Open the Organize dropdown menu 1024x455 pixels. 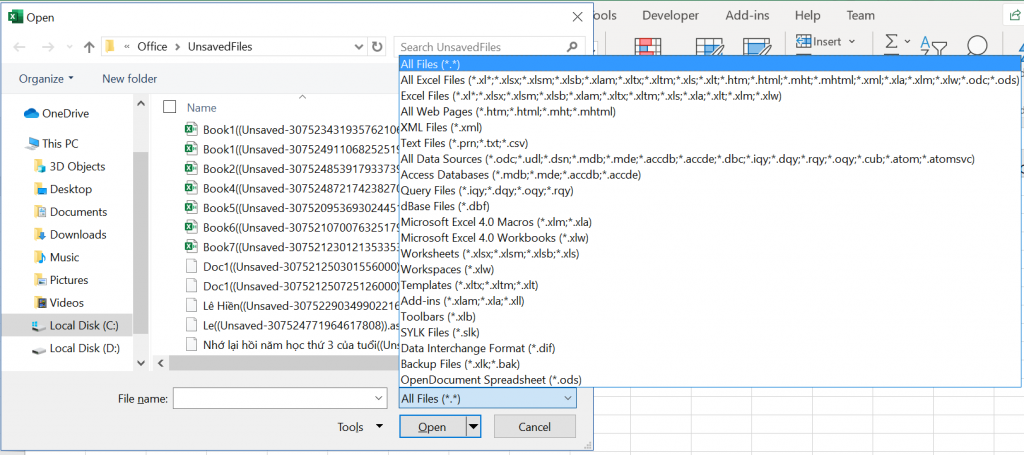pyautogui.click(x=46, y=79)
